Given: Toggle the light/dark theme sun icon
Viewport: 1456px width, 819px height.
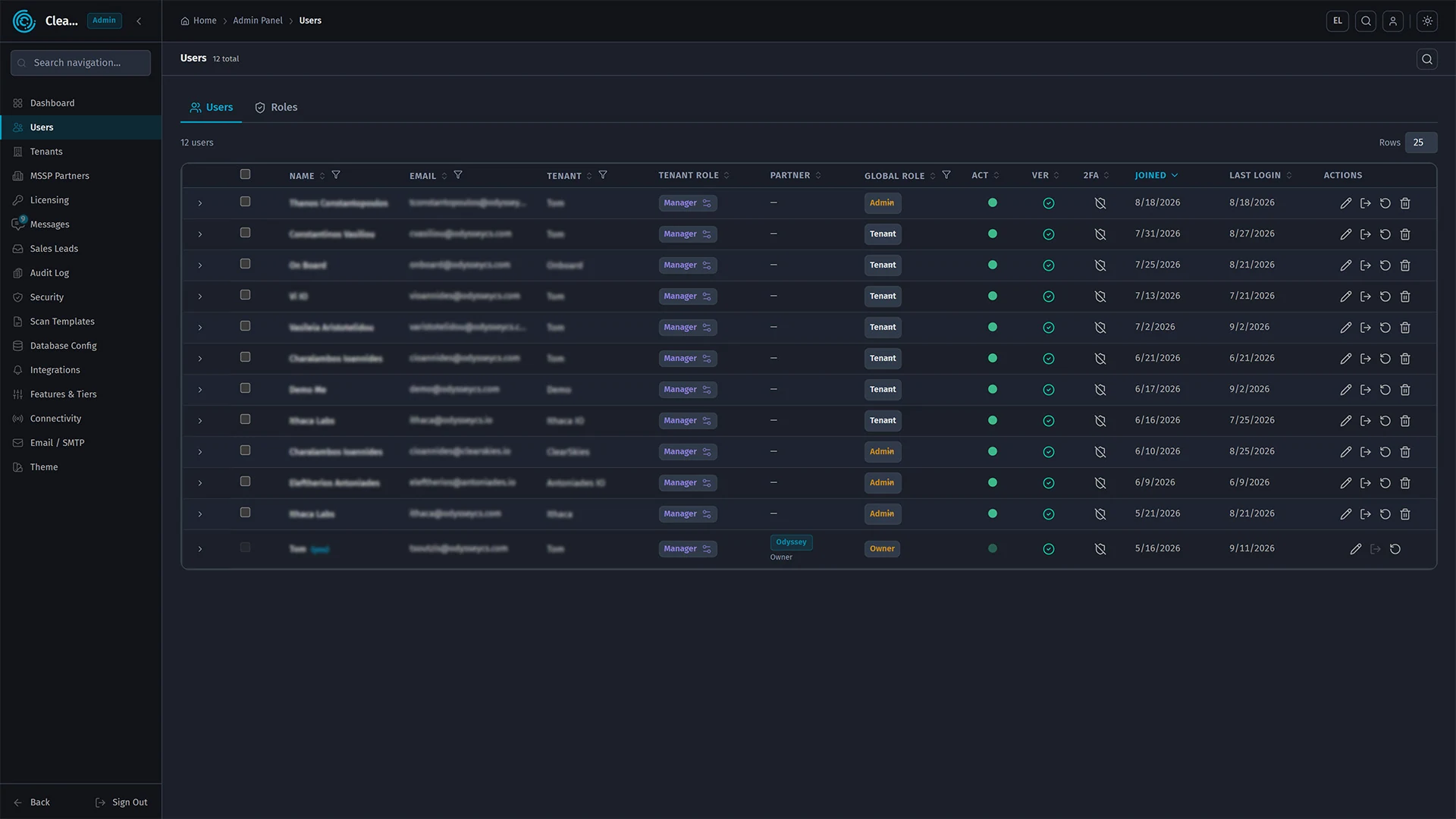Looking at the screenshot, I should [1426, 21].
